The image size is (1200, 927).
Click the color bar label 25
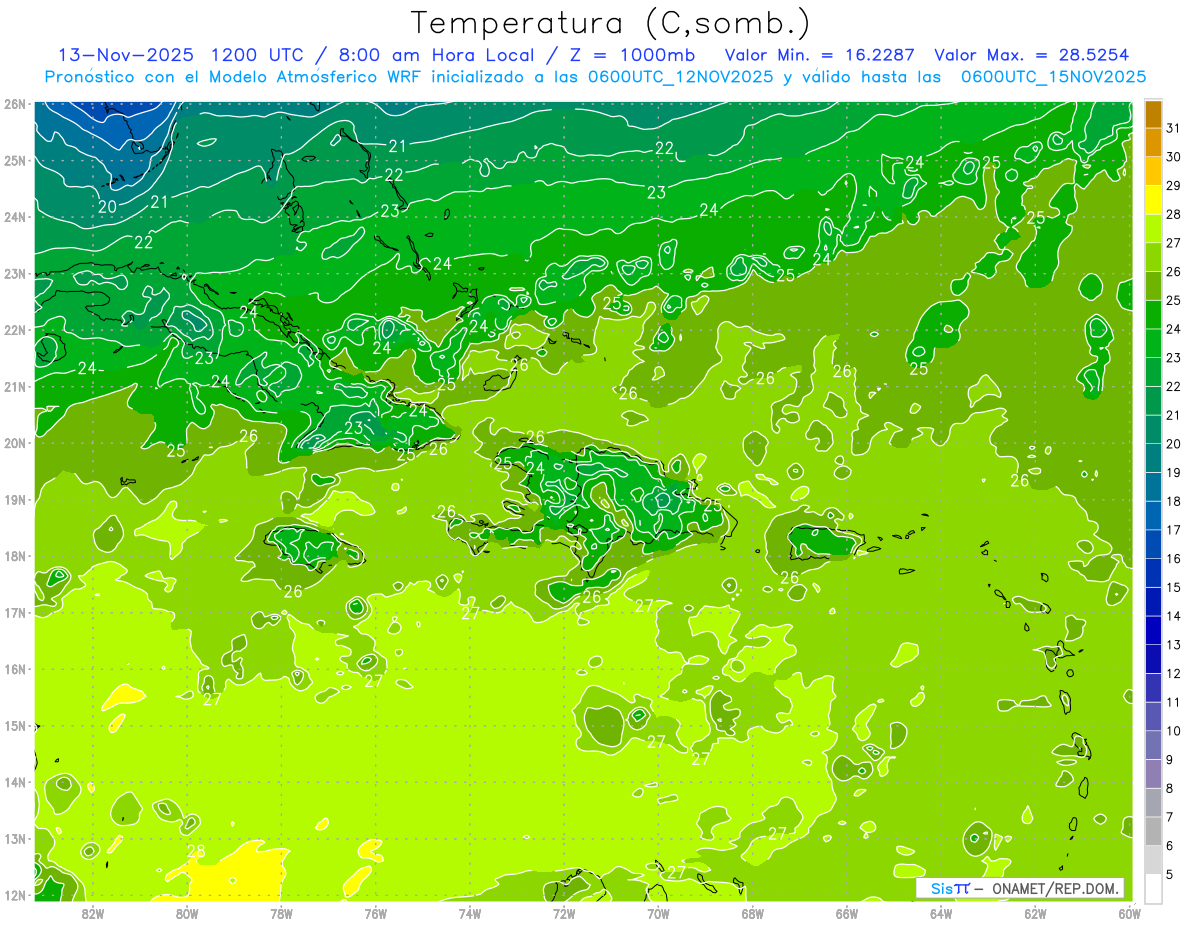(1173, 300)
